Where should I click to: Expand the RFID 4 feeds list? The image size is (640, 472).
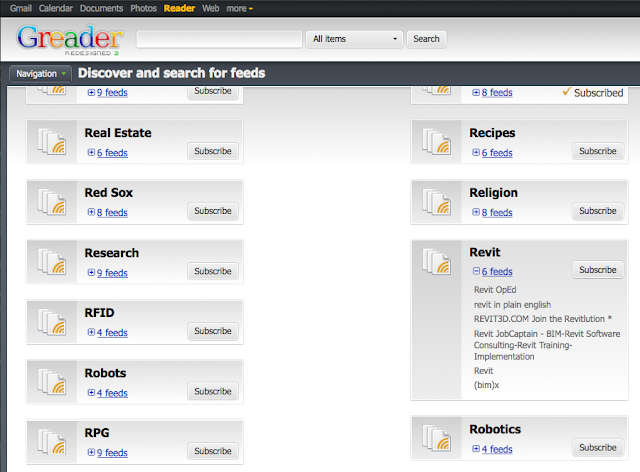click(x=108, y=333)
